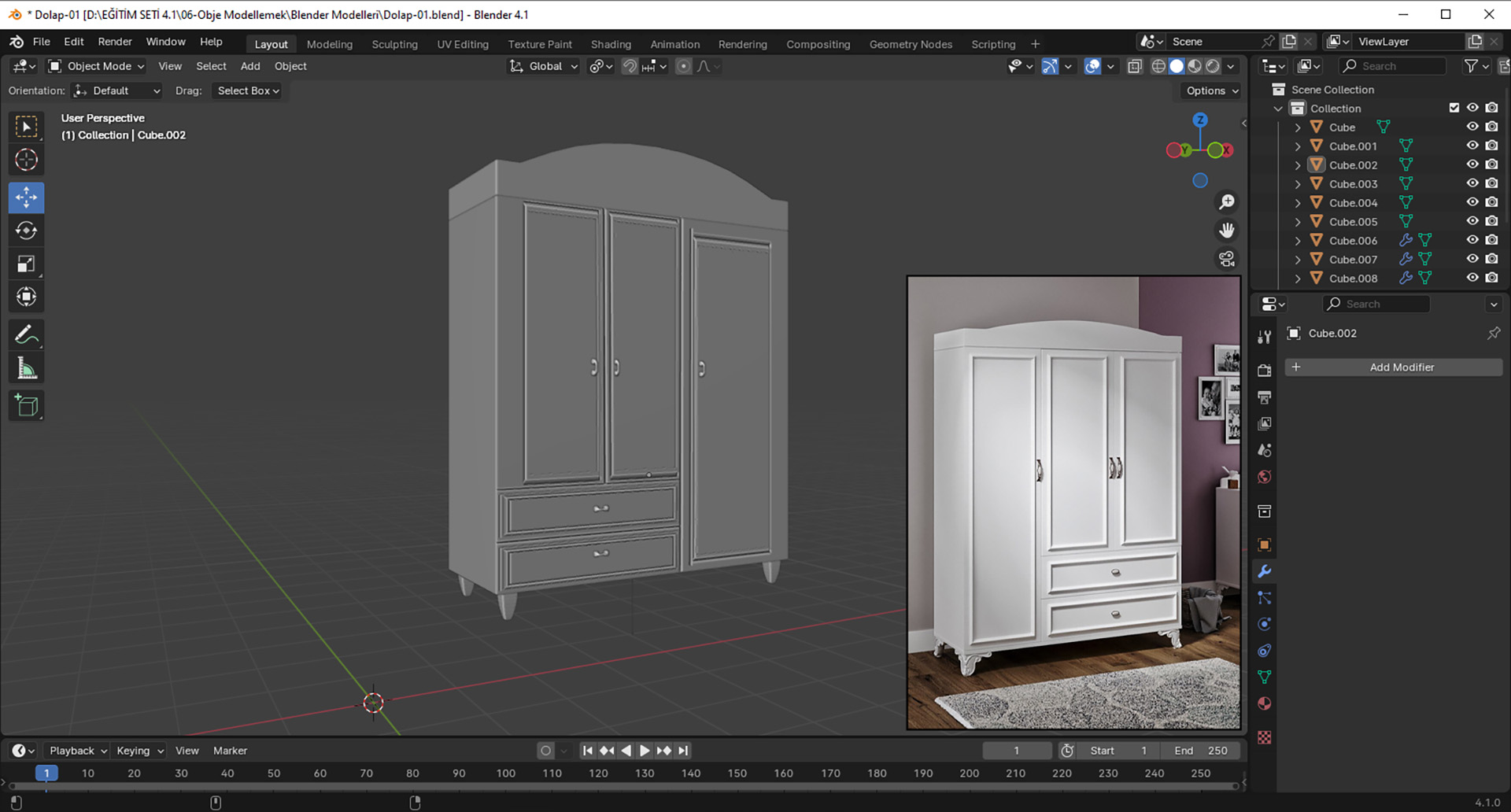The image size is (1511, 812).
Task: Uncheck the Collection checkbox in the outliner
Action: (x=1454, y=108)
